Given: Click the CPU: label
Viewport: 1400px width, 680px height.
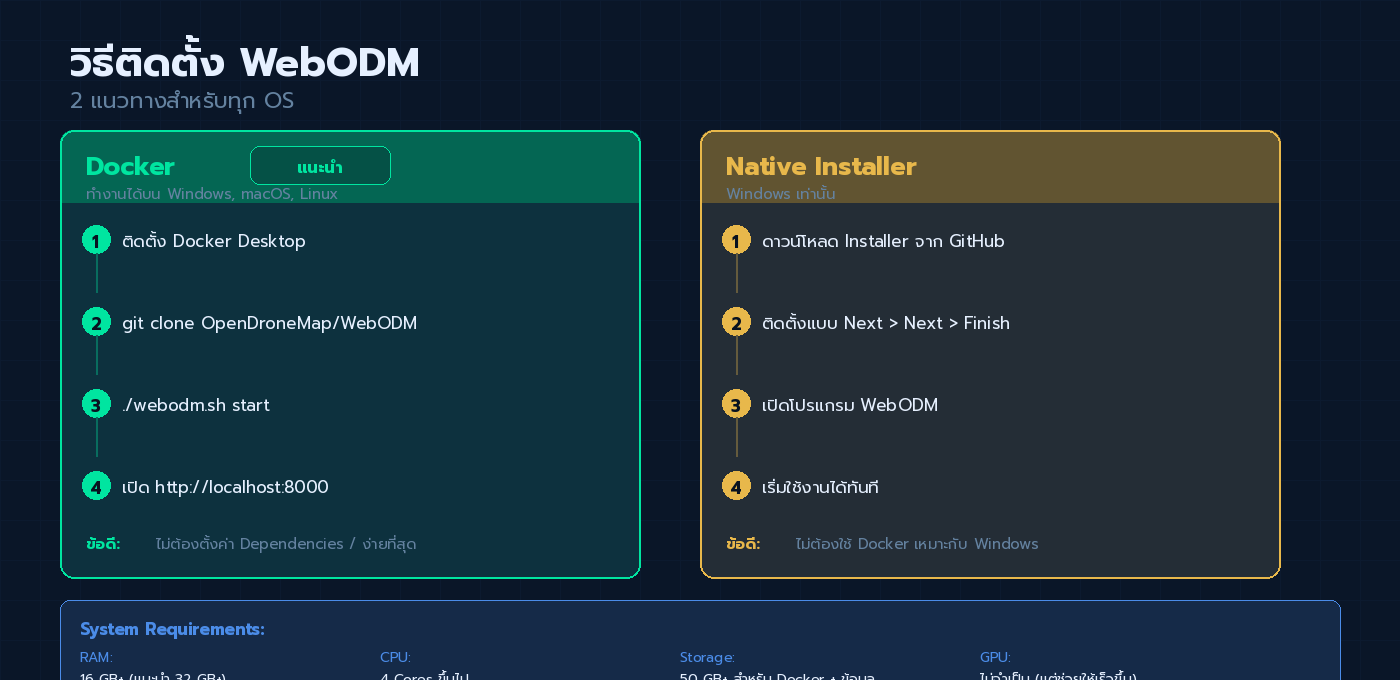Looking at the screenshot, I should tap(395, 657).
